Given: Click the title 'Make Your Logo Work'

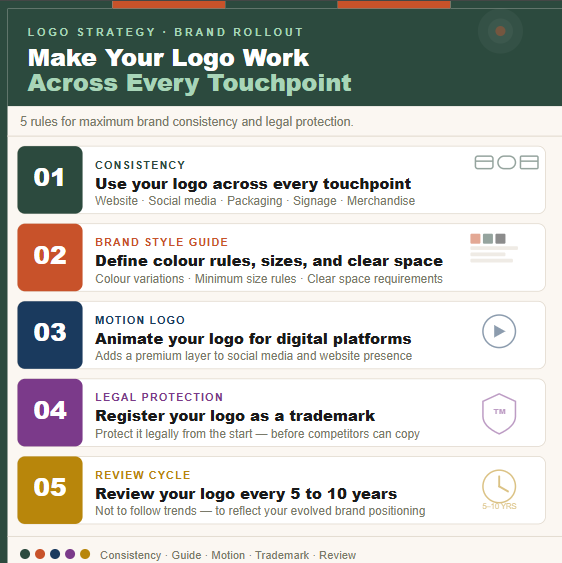Looking at the screenshot, I should click(x=168, y=58).
